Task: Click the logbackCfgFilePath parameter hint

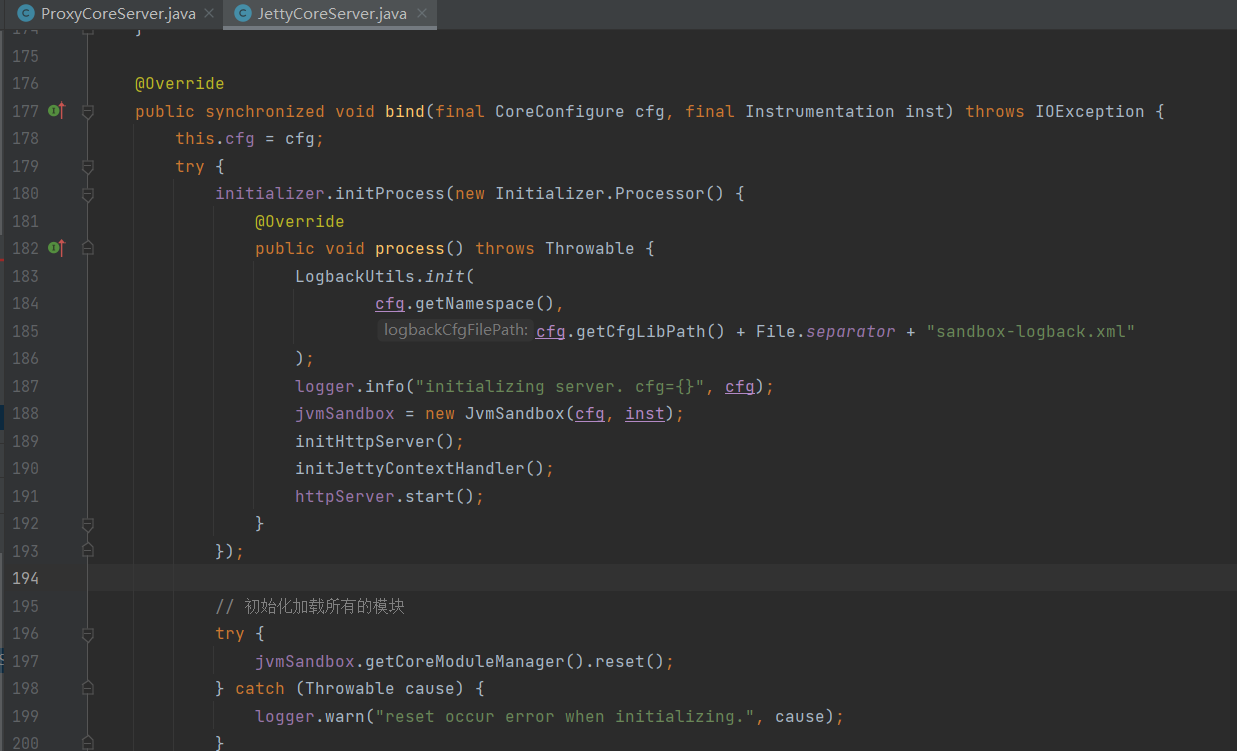Action: click(455, 331)
